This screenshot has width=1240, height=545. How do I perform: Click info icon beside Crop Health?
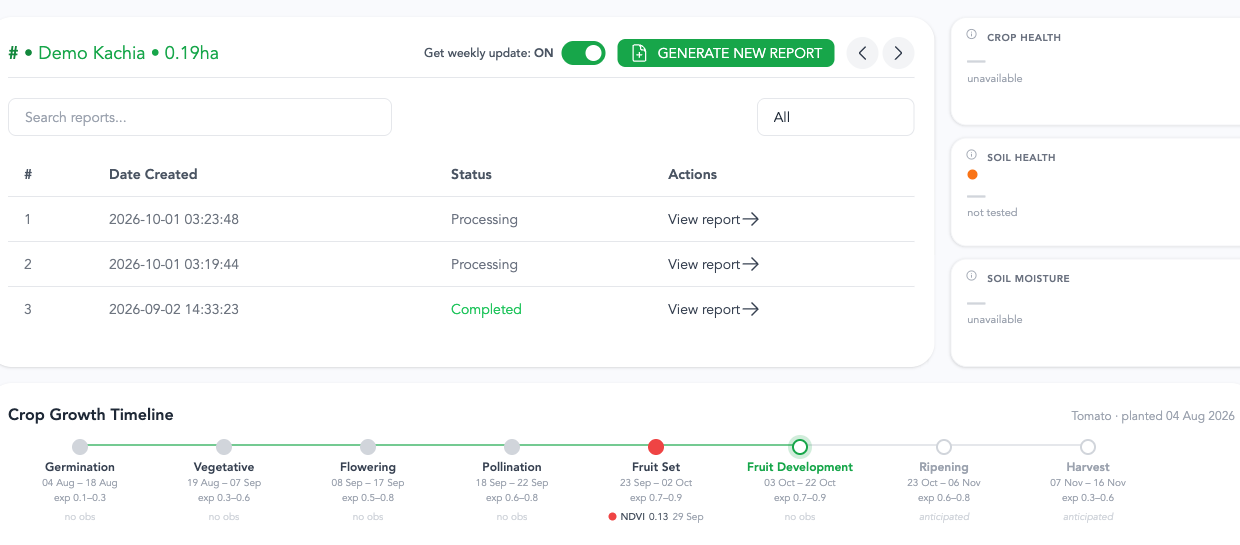coord(972,35)
